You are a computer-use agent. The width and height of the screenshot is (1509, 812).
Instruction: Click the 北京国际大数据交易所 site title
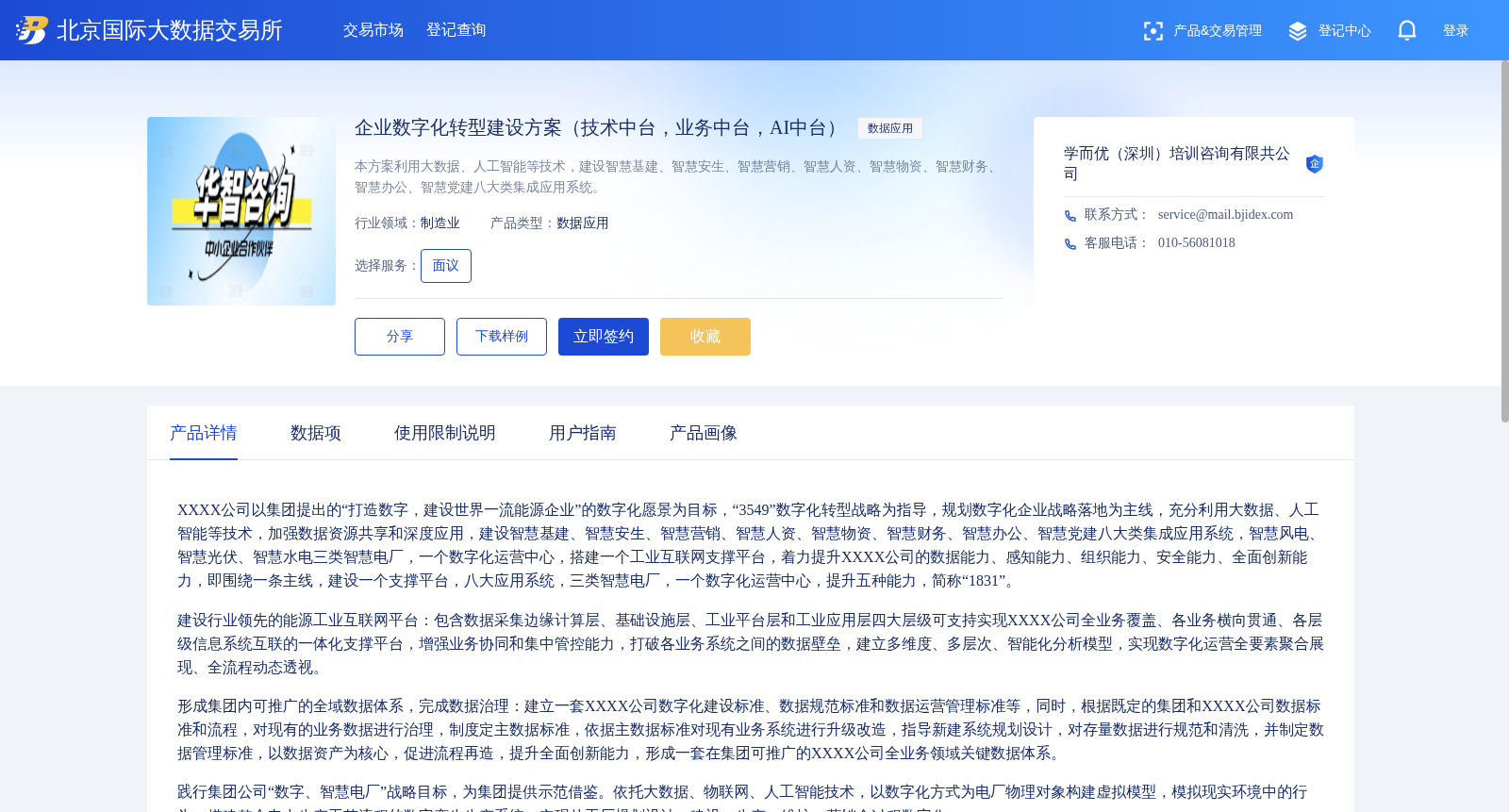[170, 30]
